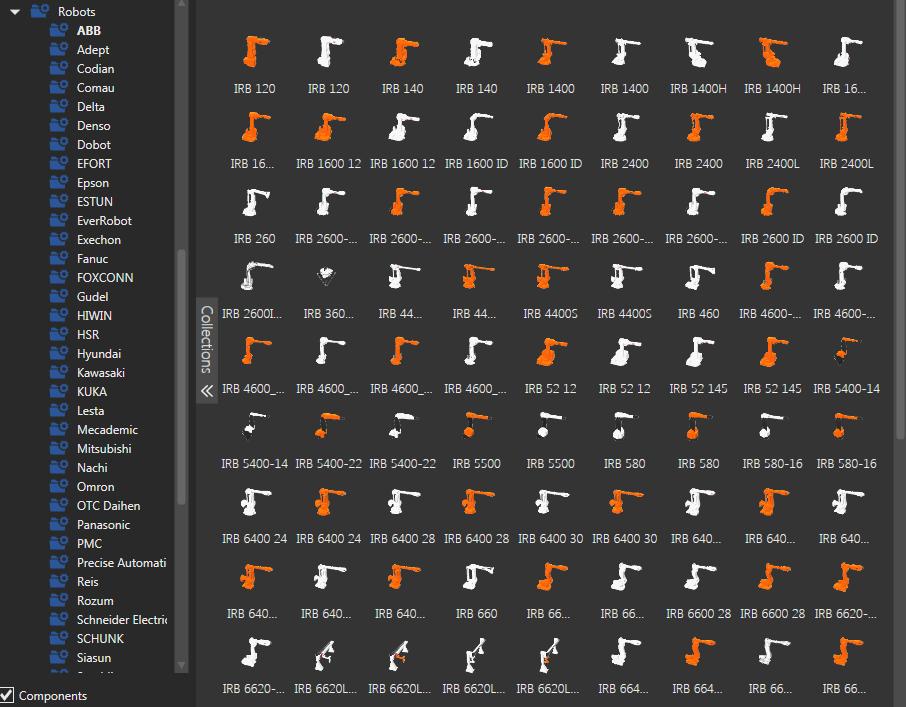Open the Dobot category in the tree
Image resolution: width=906 pixels, height=707 pixels.
click(x=94, y=144)
